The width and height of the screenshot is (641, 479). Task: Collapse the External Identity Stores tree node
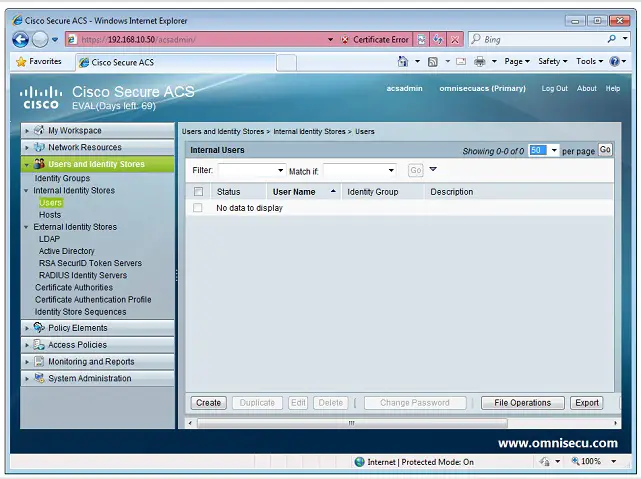[26, 227]
